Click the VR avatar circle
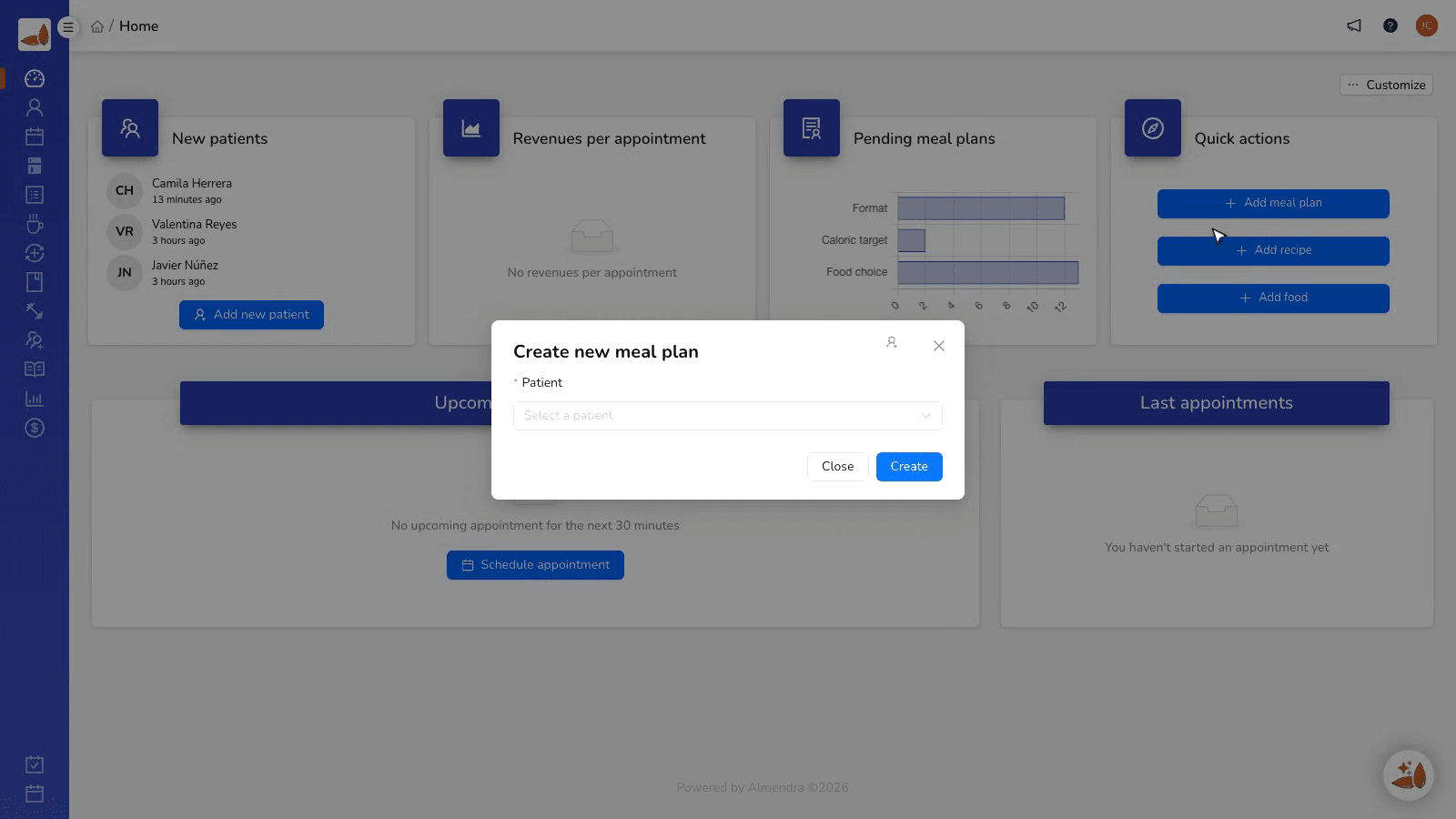 click(x=125, y=232)
